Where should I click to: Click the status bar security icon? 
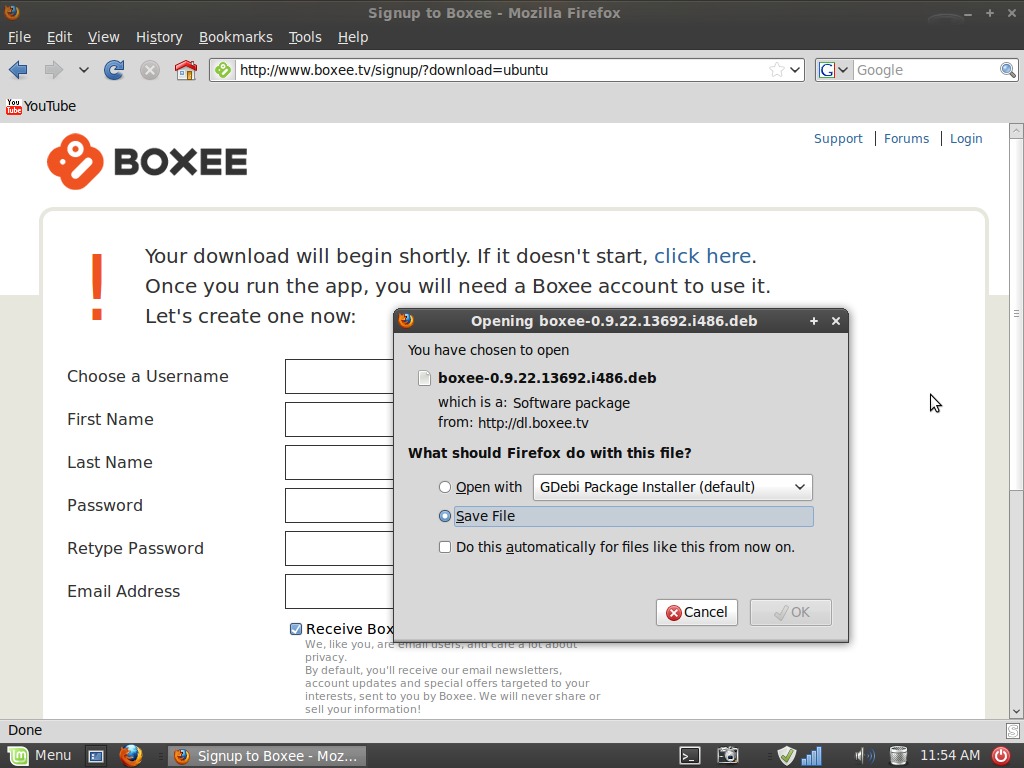tap(1013, 730)
